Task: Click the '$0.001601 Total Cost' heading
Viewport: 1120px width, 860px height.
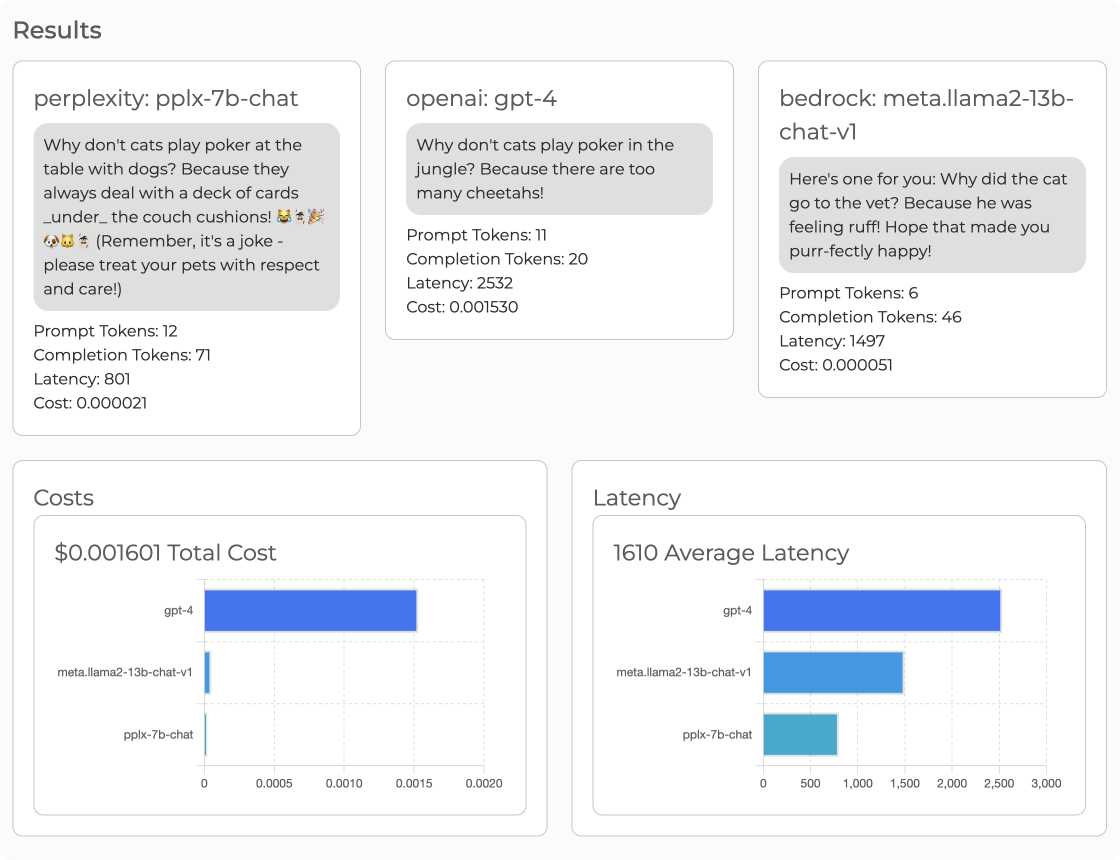Action: pos(165,553)
